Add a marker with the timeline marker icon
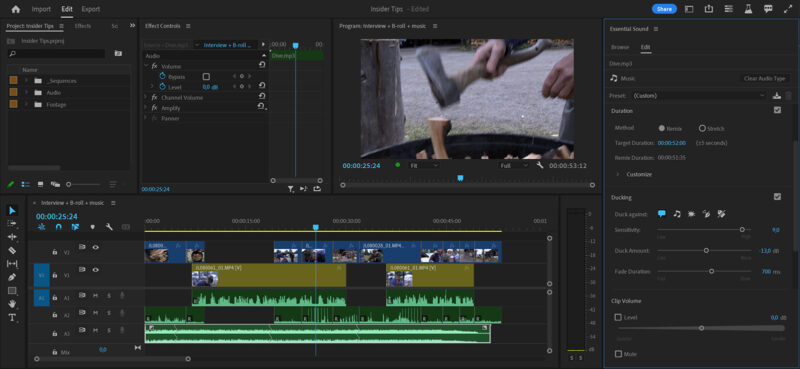Viewport: 800px width, 369px height. 92,227
